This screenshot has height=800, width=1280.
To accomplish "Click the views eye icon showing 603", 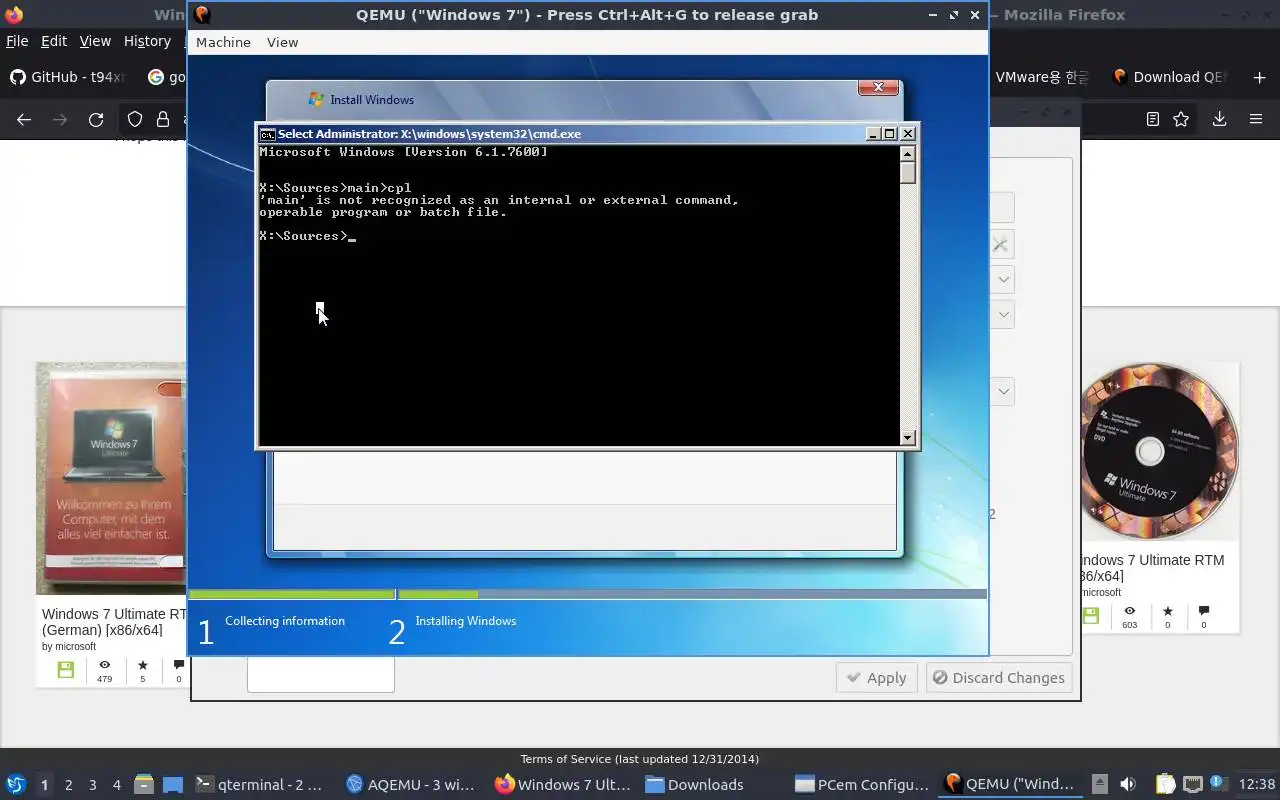I will pos(1129,611).
